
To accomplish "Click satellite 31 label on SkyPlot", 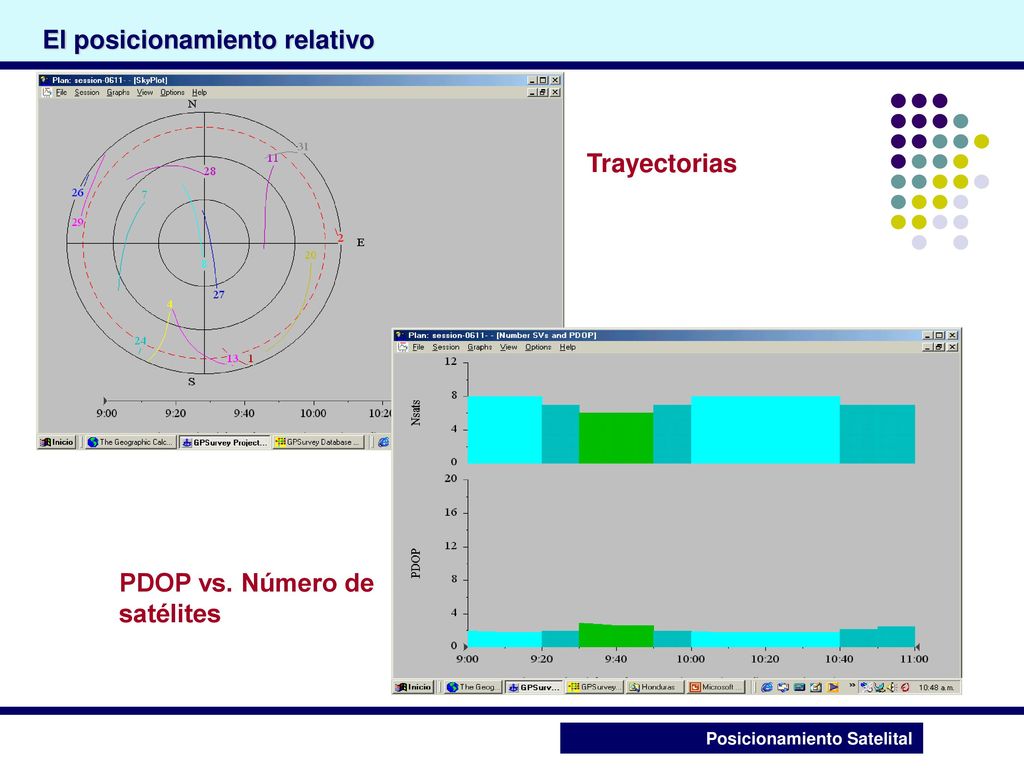I will 302,147.
